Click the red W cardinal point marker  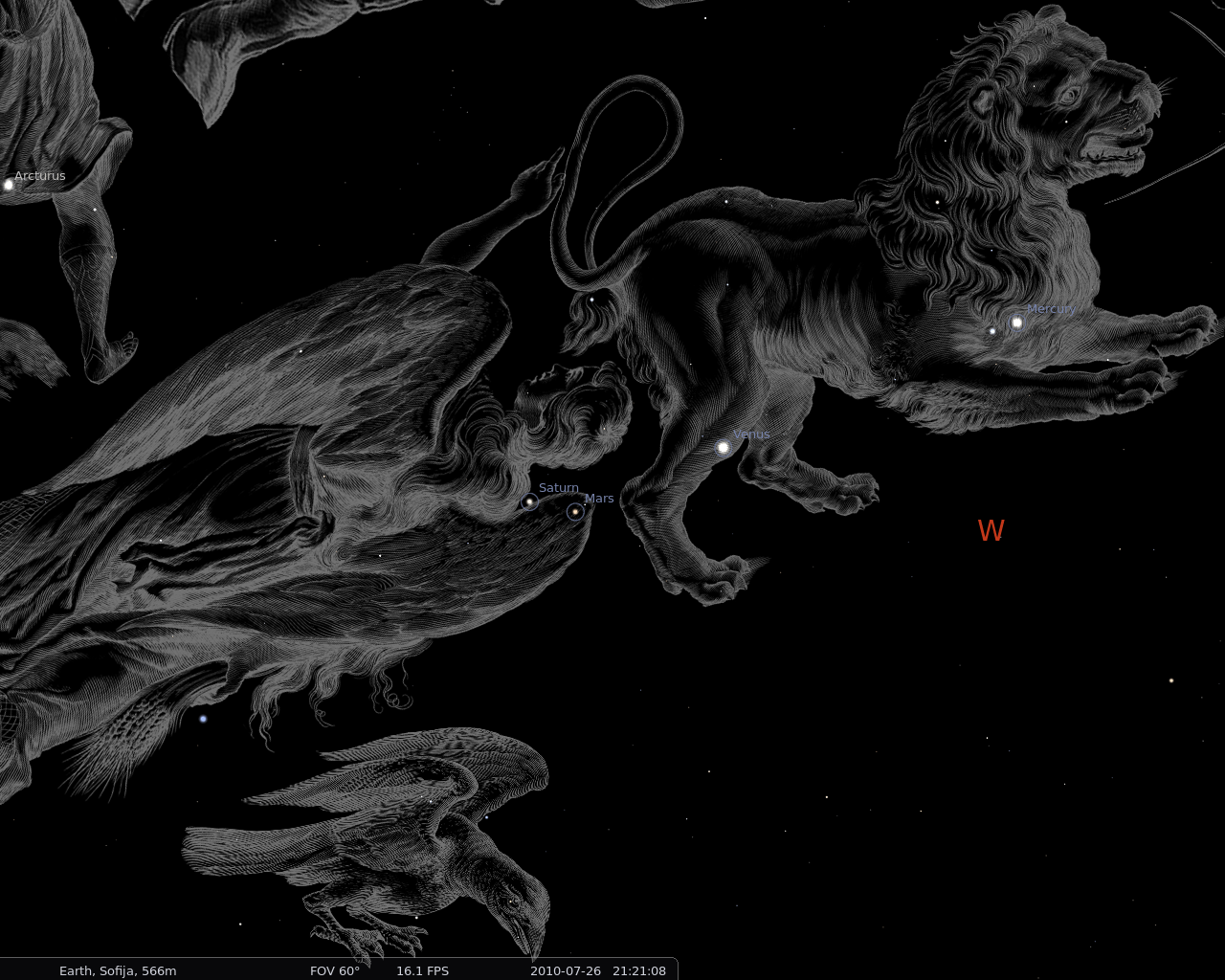tap(991, 531)
